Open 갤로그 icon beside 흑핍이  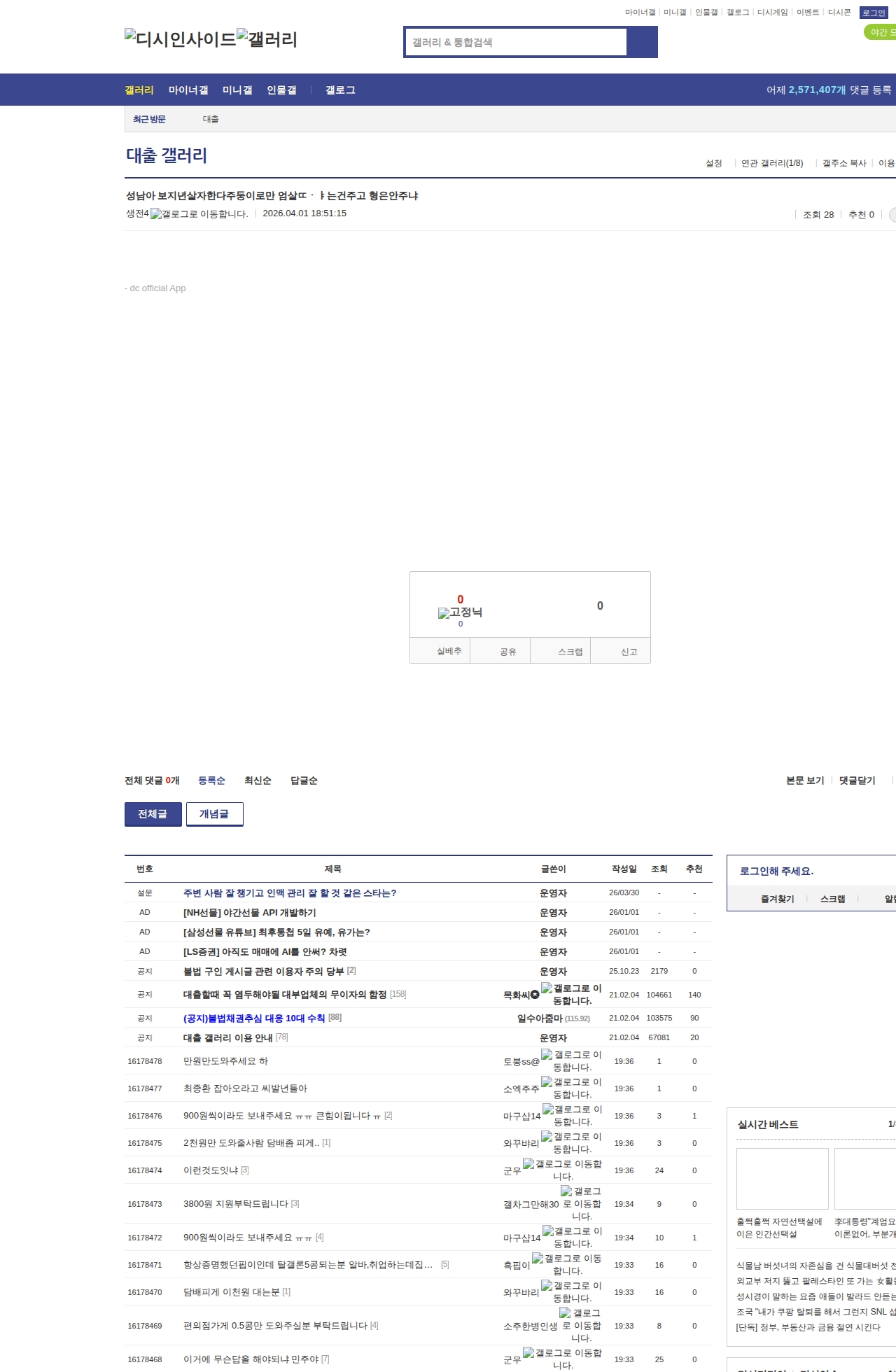click(567, 1264)
